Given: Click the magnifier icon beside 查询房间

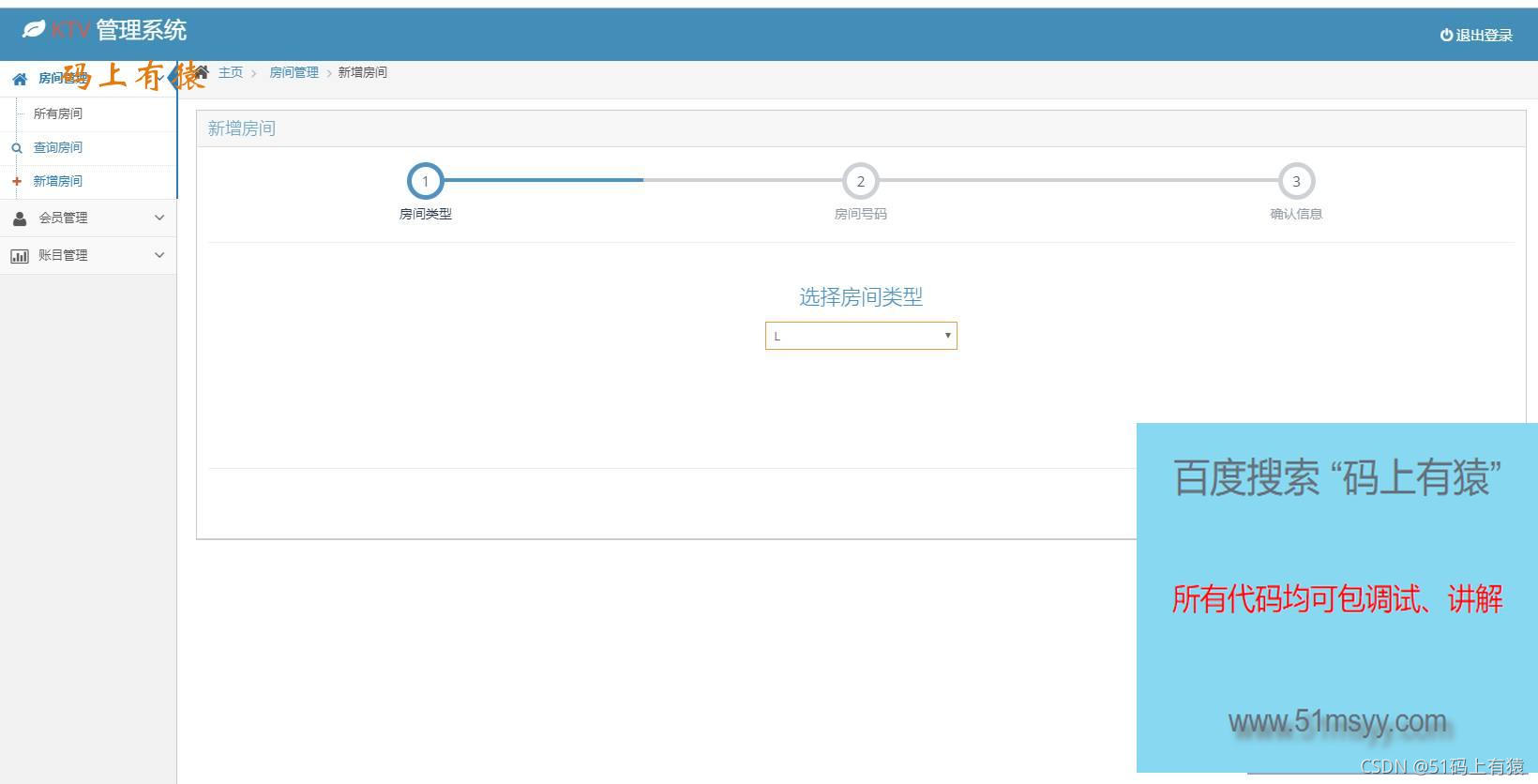Looking at the screenshot, I should coord(16,148).
